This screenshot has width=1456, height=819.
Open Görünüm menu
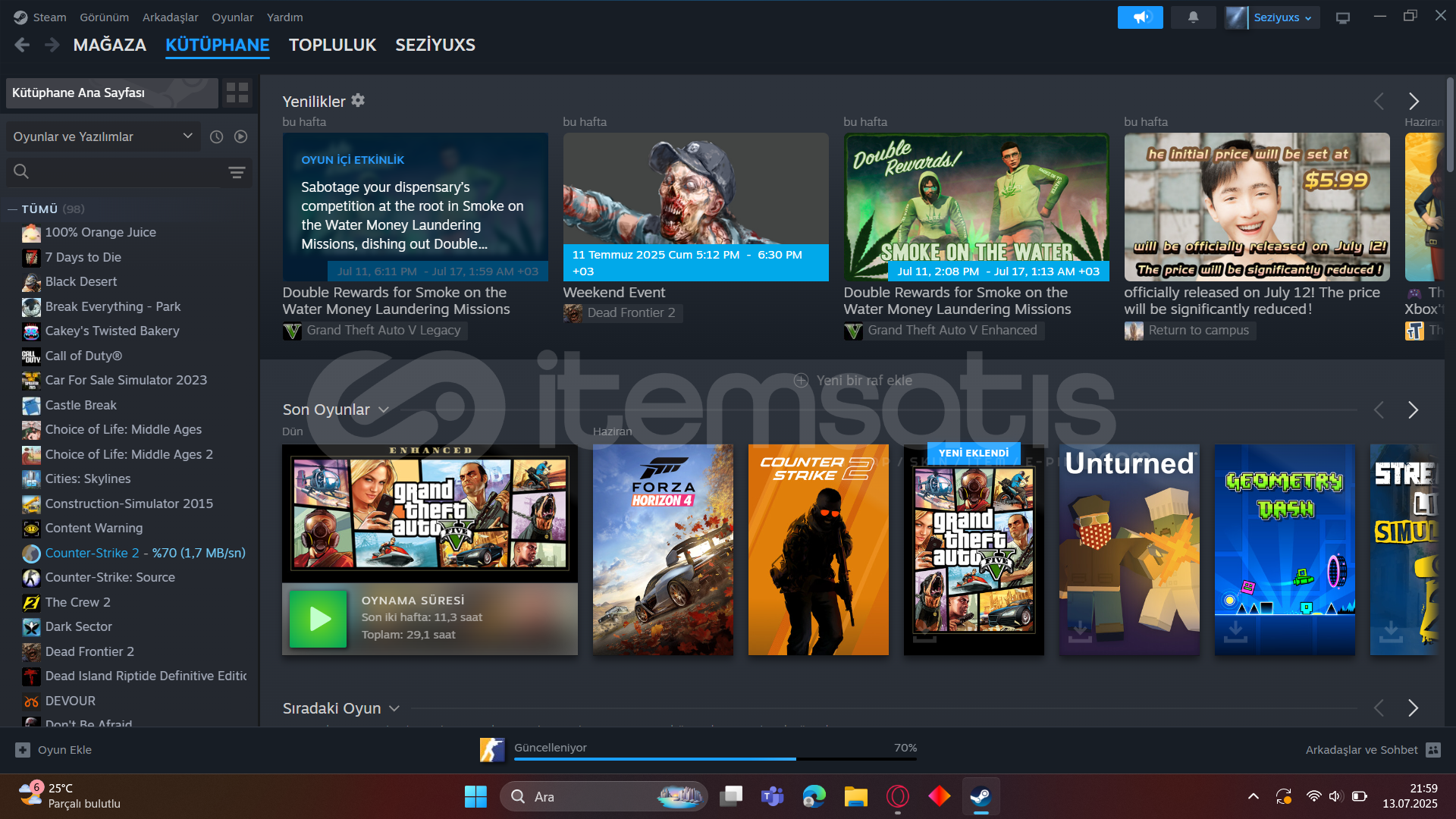coord(104,17)
